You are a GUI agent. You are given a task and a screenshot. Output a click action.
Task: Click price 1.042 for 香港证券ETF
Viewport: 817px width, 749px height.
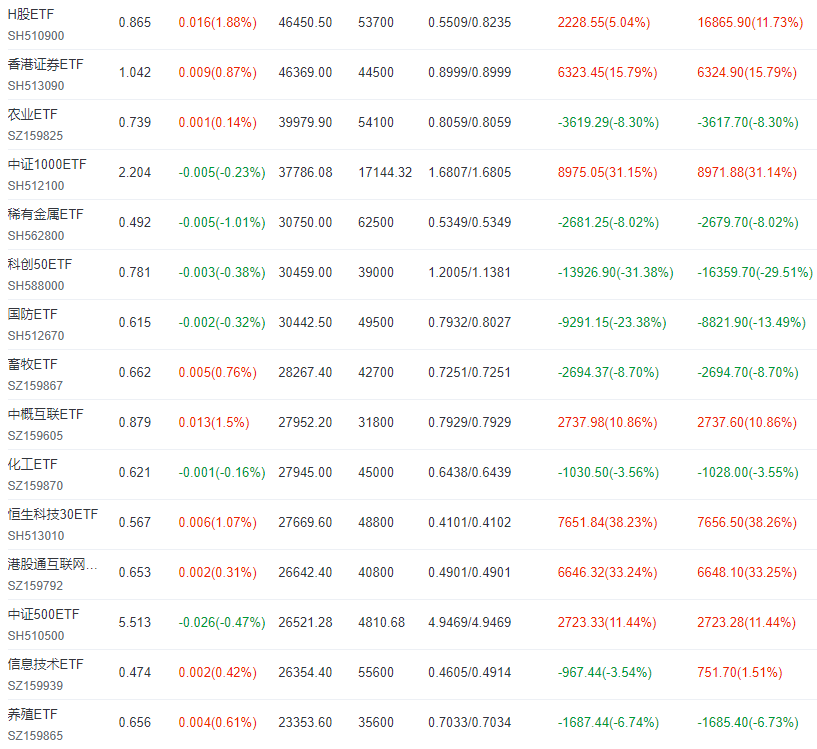[134, 73]
